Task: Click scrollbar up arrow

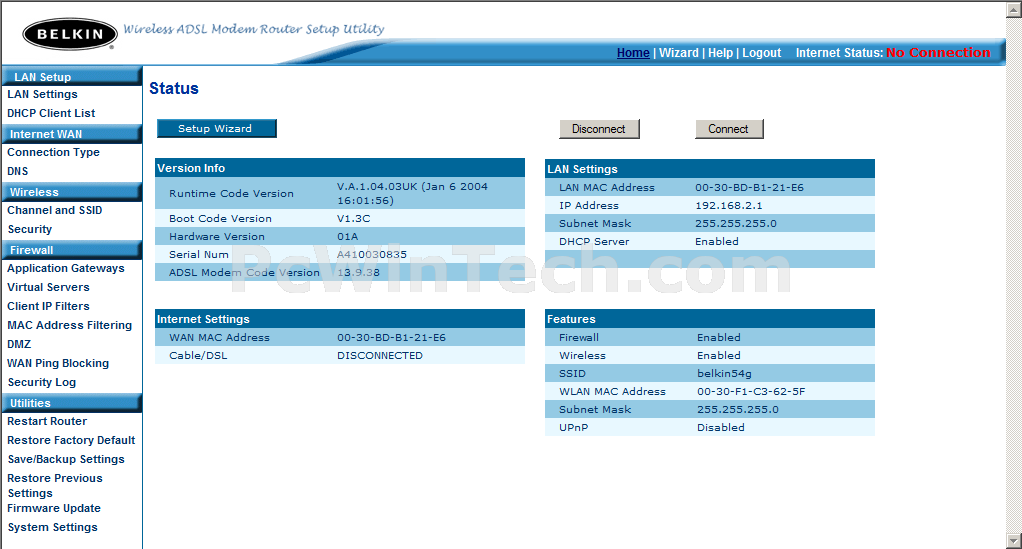Action: [x=1014, y=10]
